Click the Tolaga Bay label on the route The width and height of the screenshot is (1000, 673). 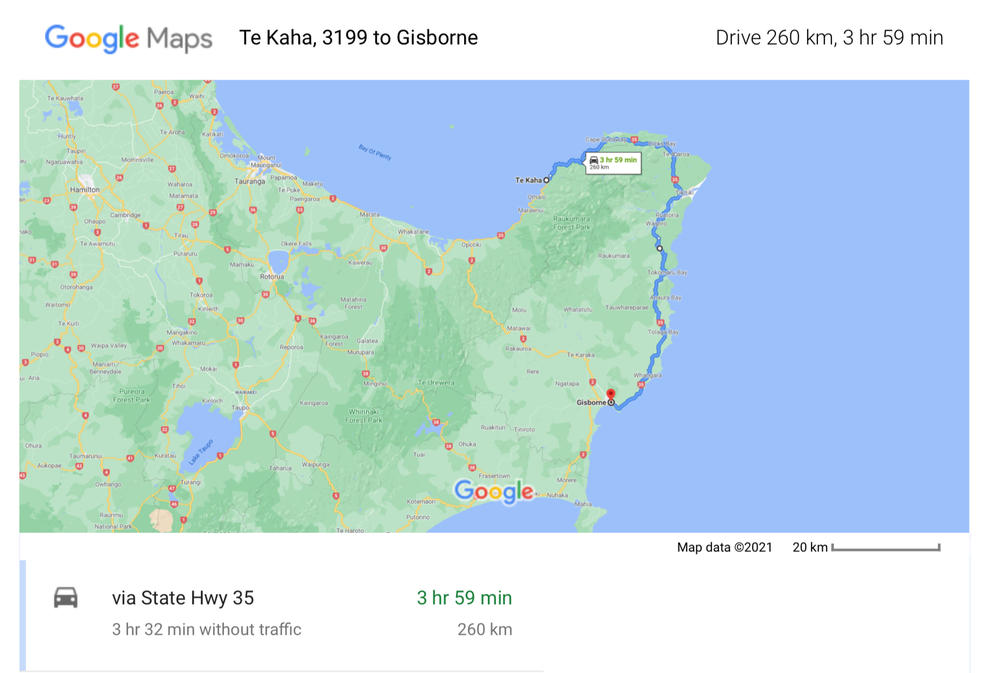click(663, 332)
